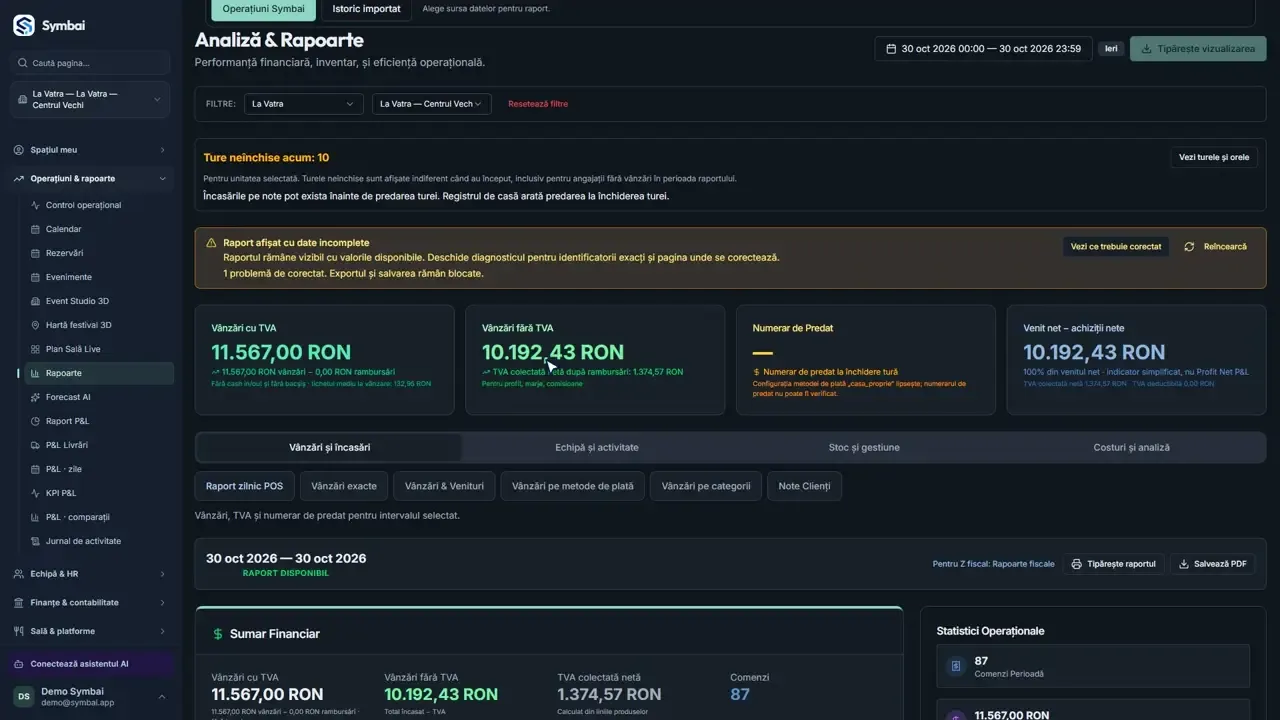Screen dimensions: 1280x720
Task: Expand the location switcher in sidebar
Action: [x=91, y=100]
